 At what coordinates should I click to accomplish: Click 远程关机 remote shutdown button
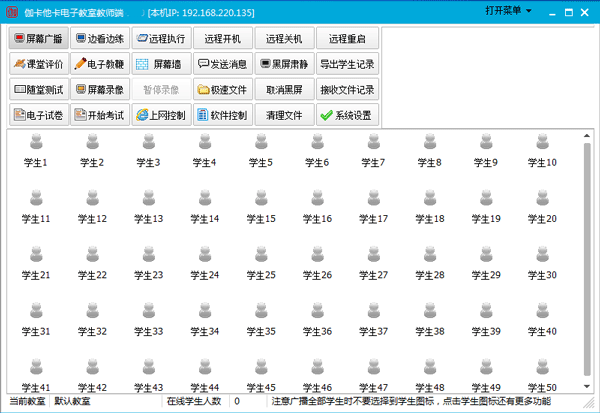pos(284,38)
